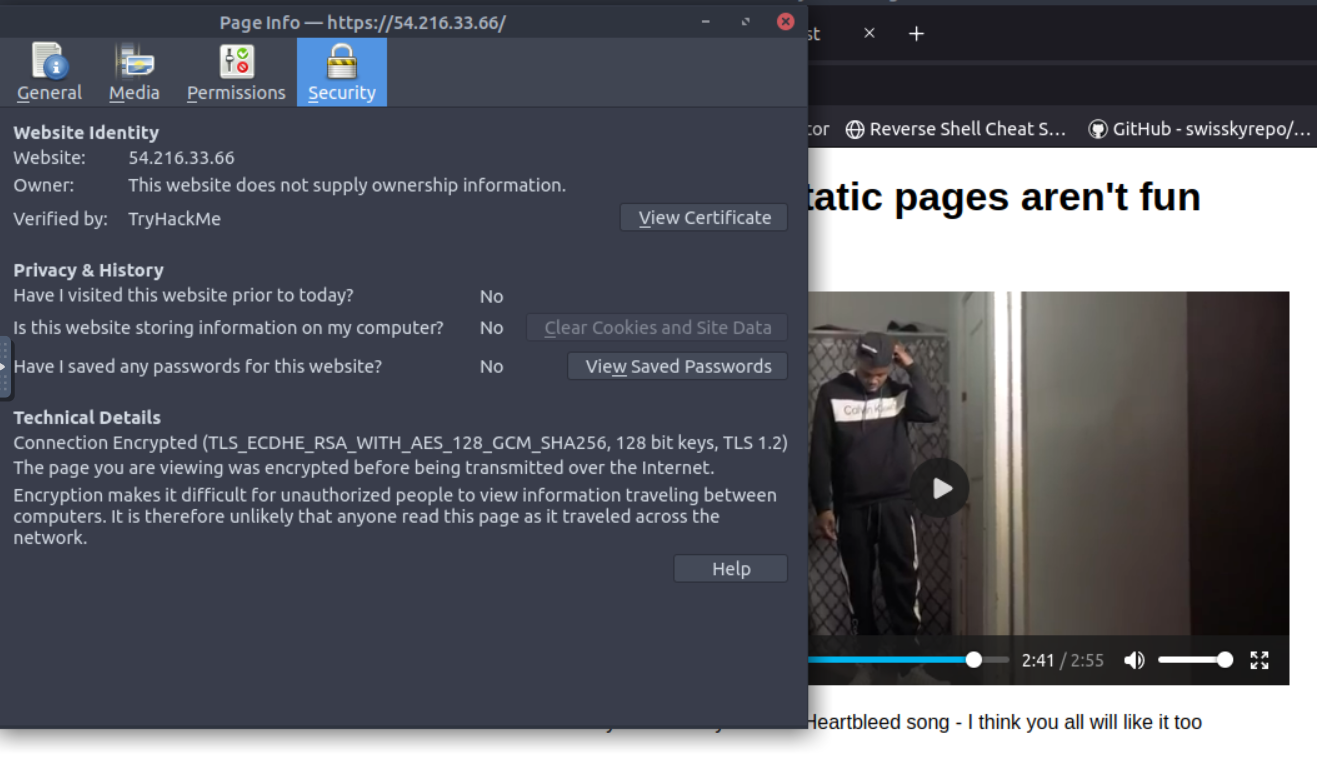1317x760 pixels.
Task: Open a new browser tab with plus icon
Action: [916, 34]
